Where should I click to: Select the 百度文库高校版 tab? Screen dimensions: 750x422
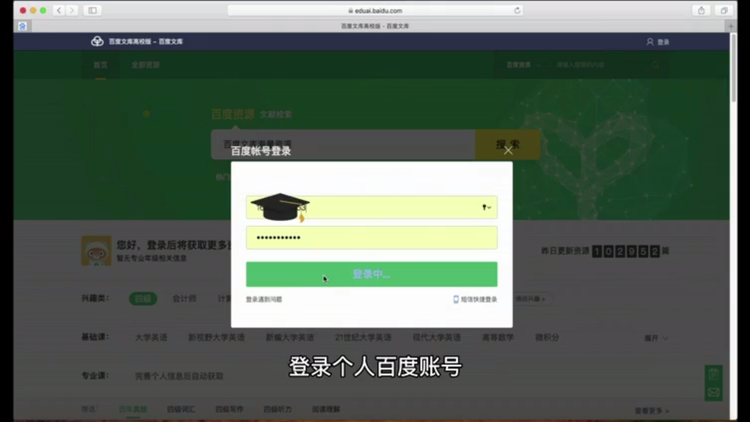click(x=375, y=26)
